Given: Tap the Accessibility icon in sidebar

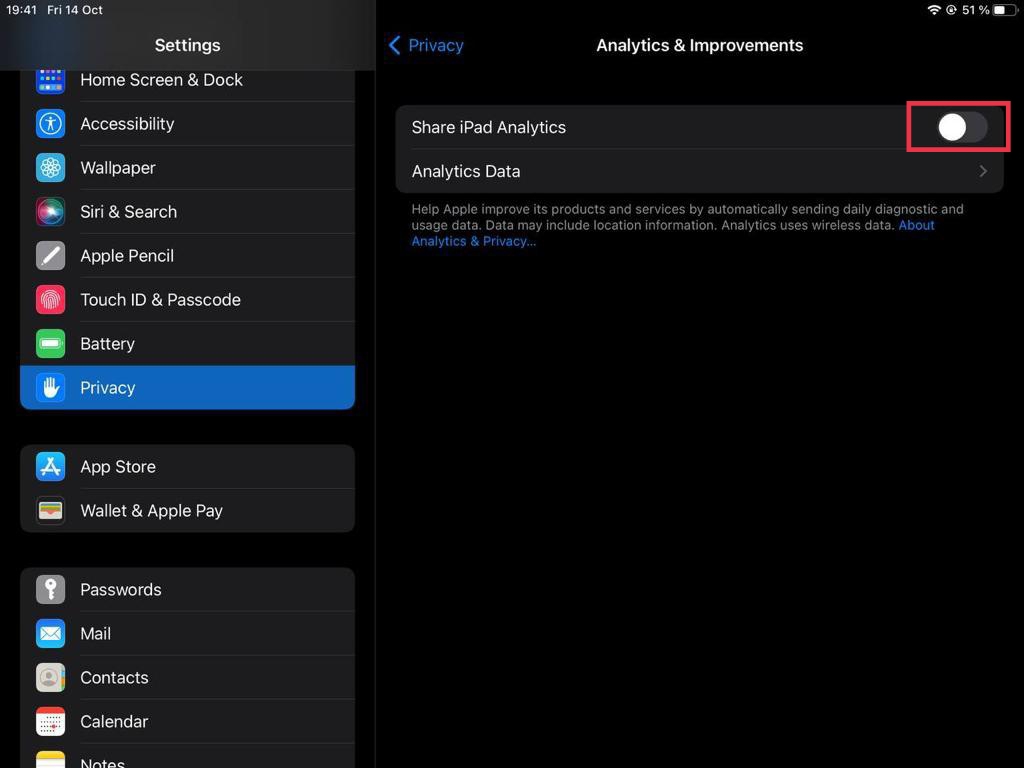Looking at the screenshot, I should pos(50,123).
